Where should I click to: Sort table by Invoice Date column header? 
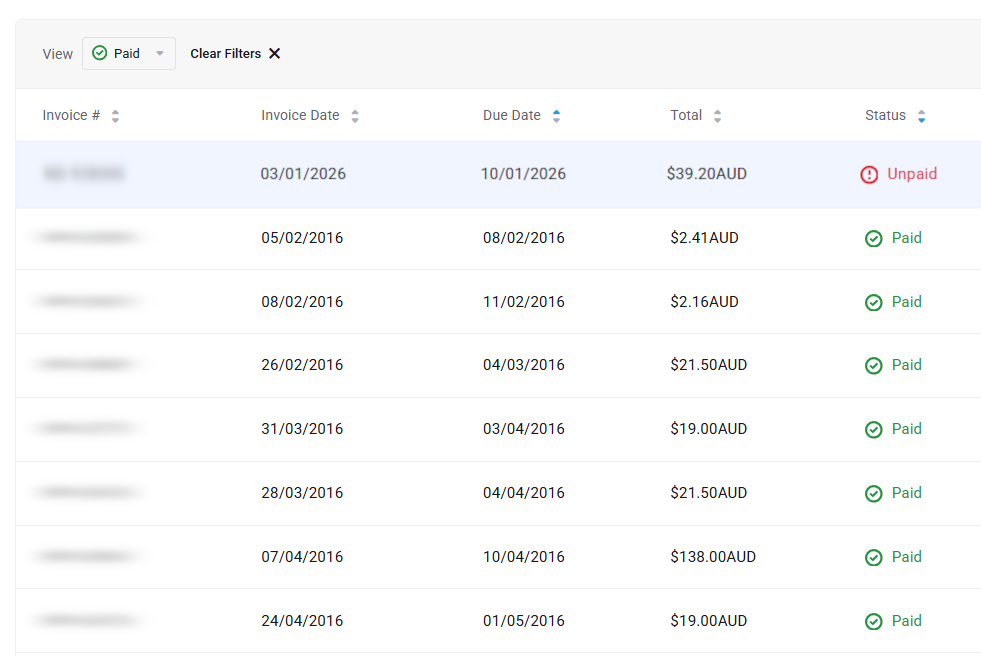[x=300, y=116]
